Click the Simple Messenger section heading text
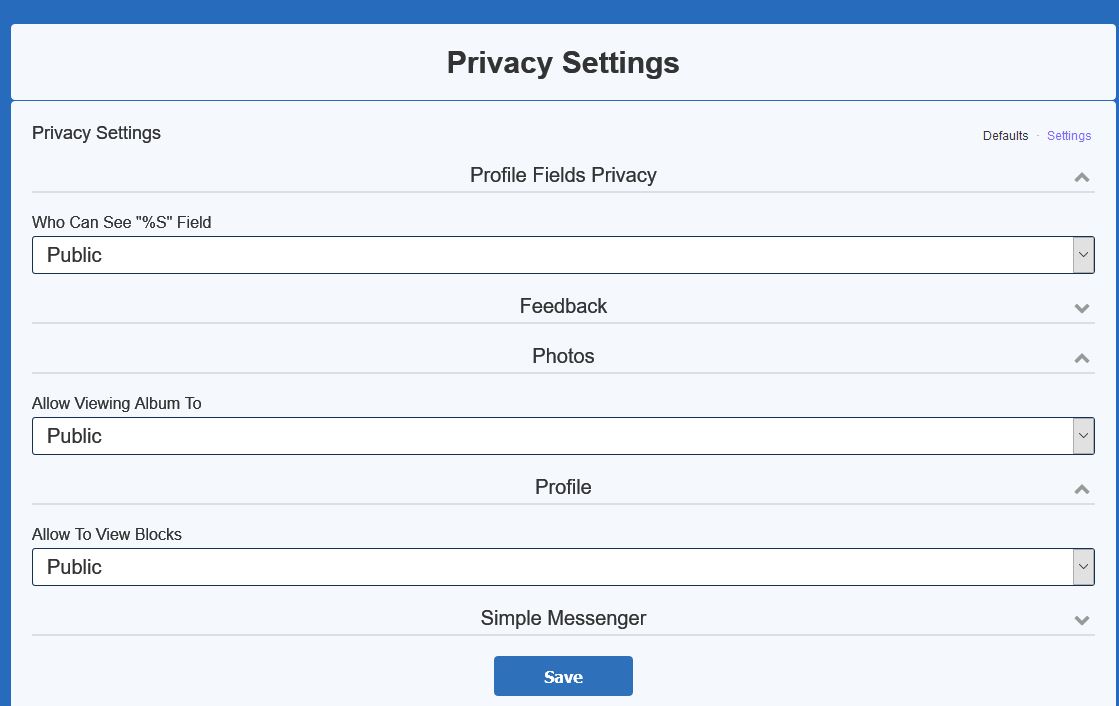Viewport: 1119px width, 706px height. pos(563,618)
